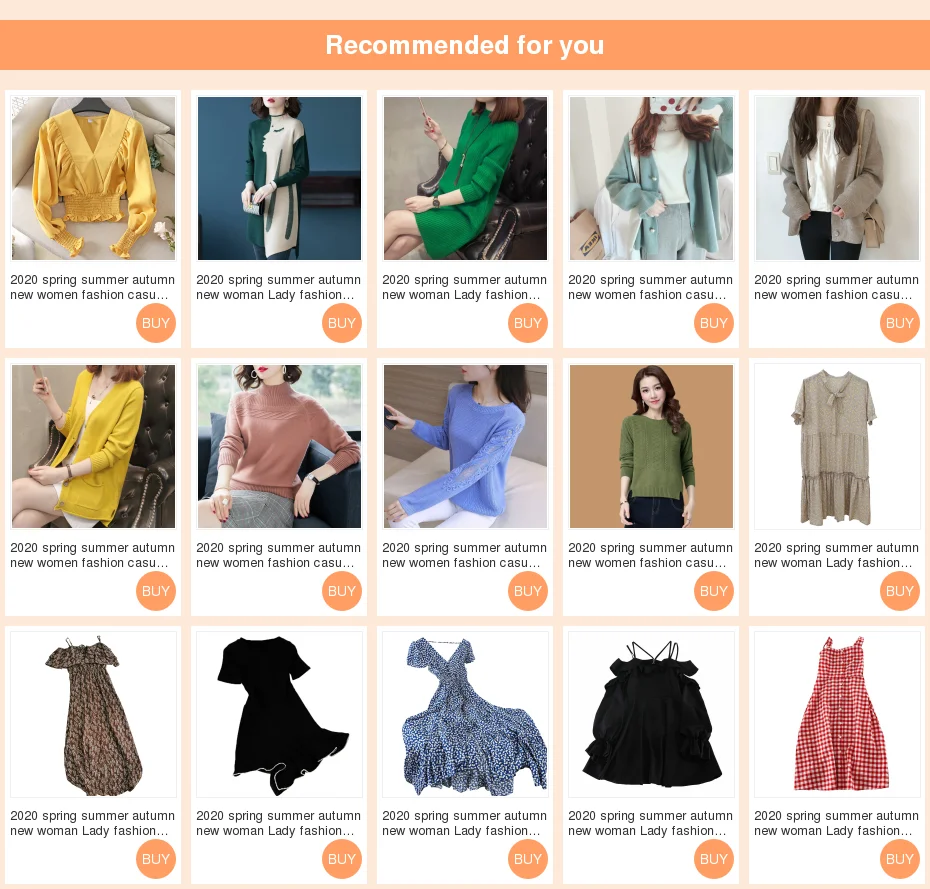View the beige oversized cardigan photo

pyautogui.click(x=837, y=179)
